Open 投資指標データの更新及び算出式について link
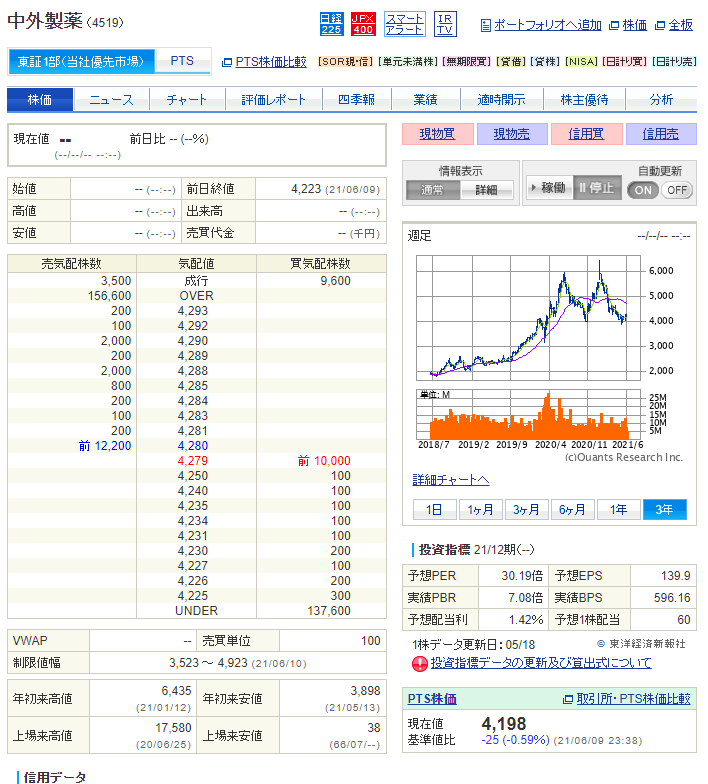 tap(541, 663)
